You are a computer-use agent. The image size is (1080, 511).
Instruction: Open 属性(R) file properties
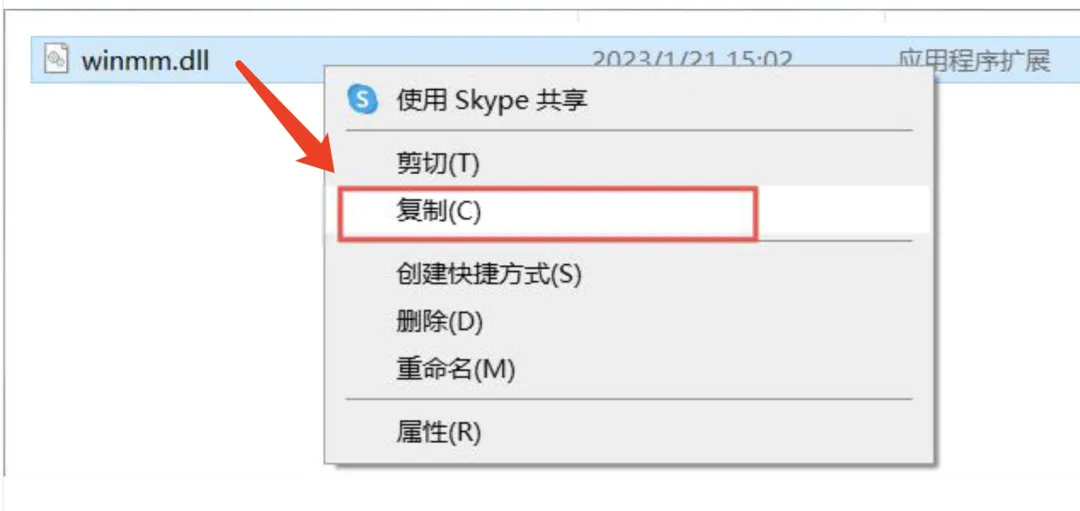[x=438, y=432]
